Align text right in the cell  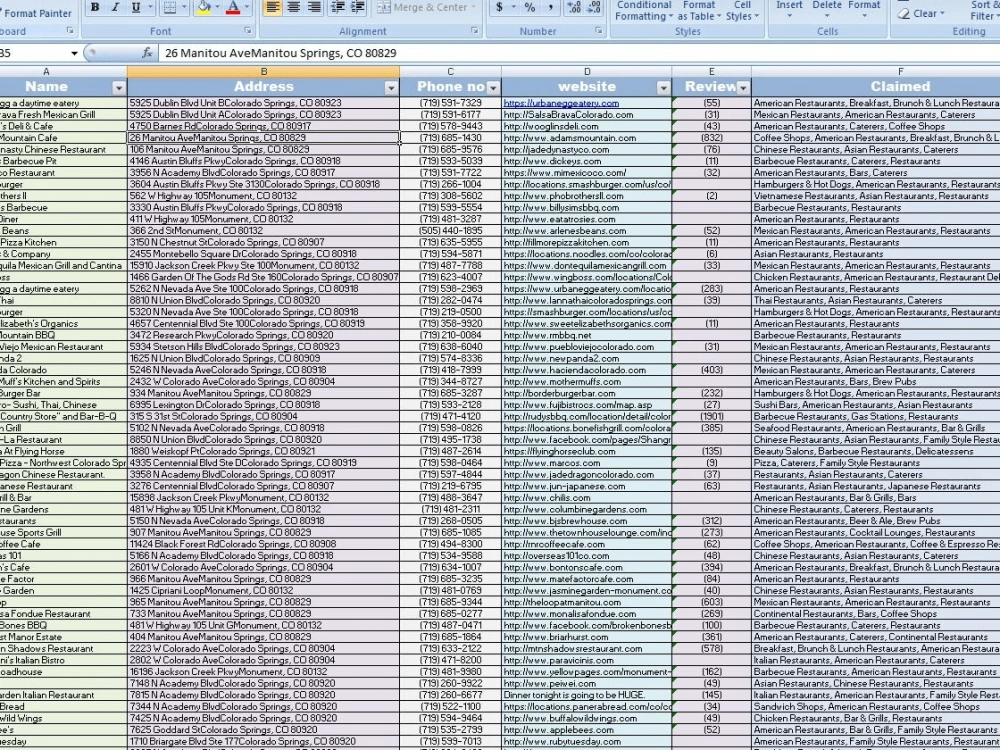(314, 8)
